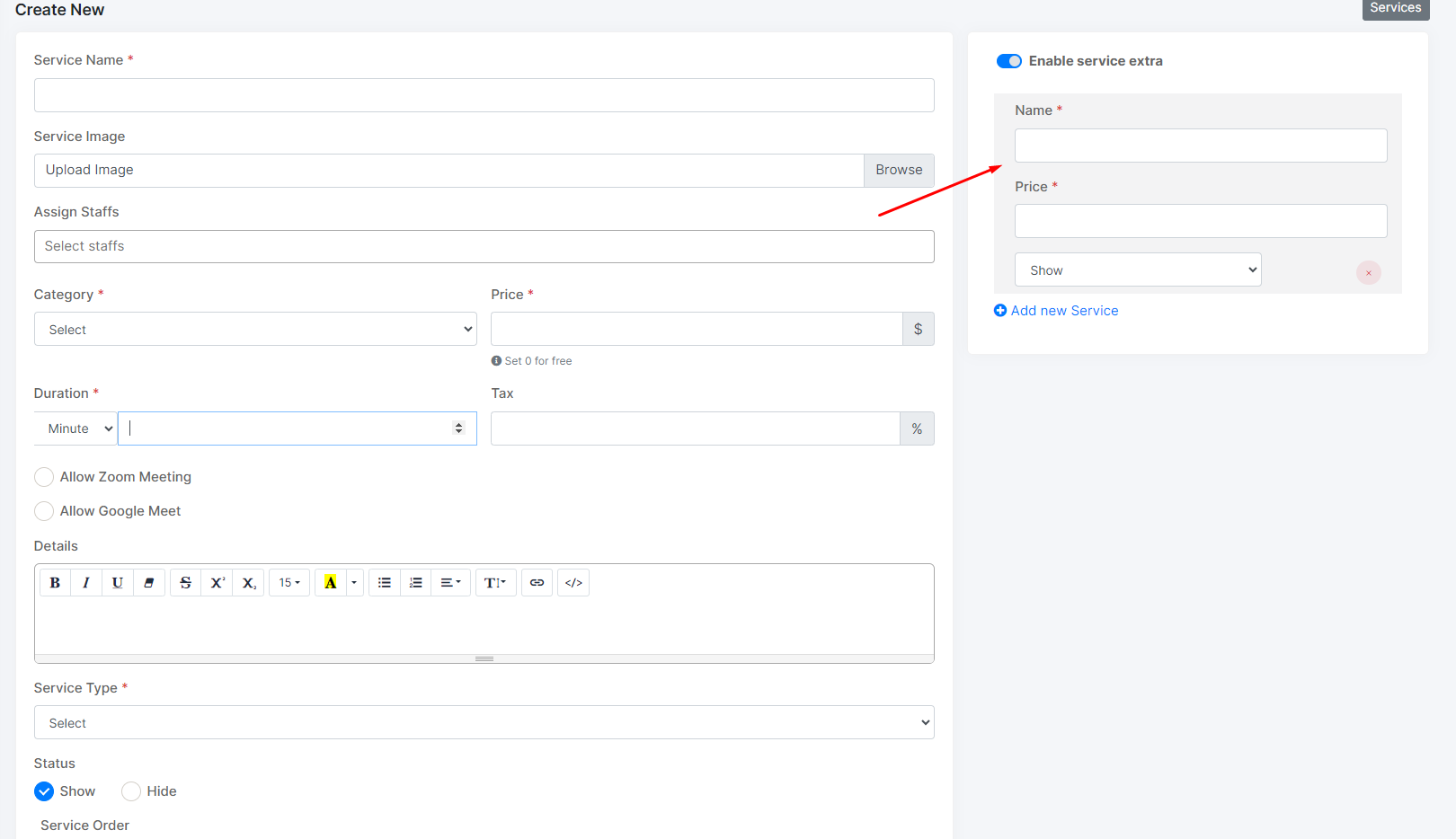Viewport: 1456px width, 839px height.
Task: Toggle underline formatting in Details editor
Action: [118, 583]
